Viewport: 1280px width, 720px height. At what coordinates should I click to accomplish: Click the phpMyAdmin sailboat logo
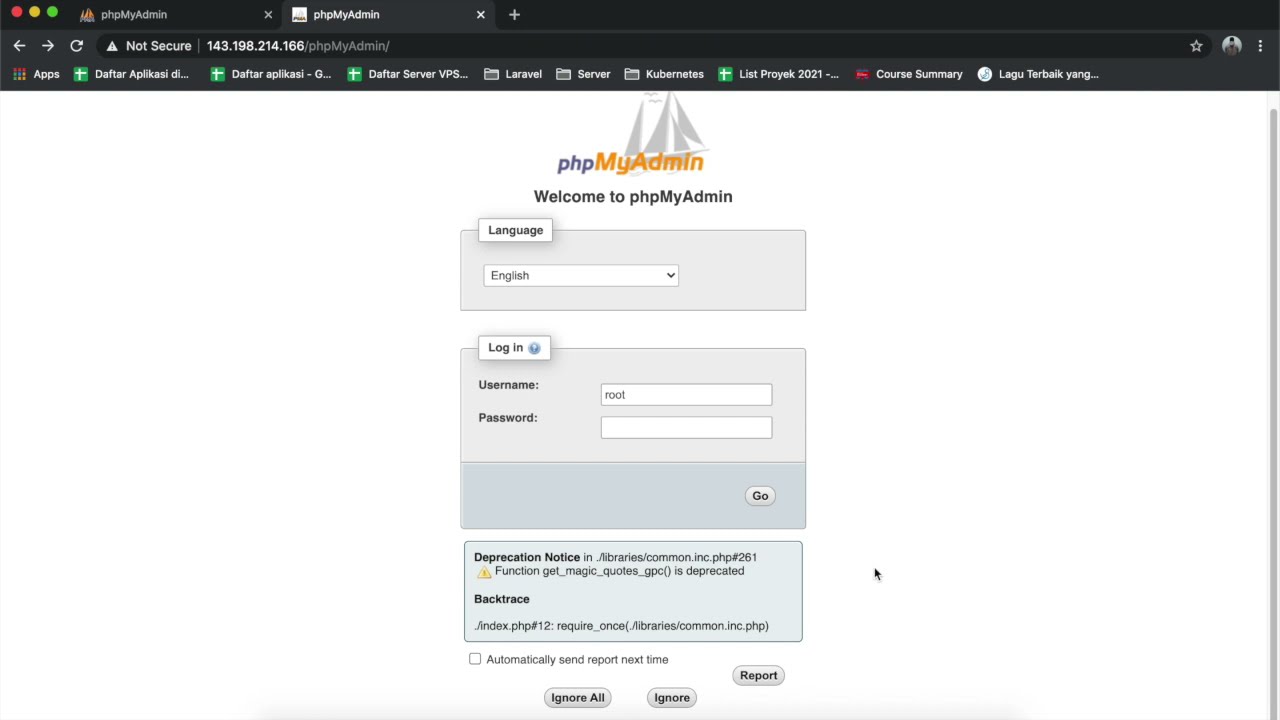tap(631, 135)
